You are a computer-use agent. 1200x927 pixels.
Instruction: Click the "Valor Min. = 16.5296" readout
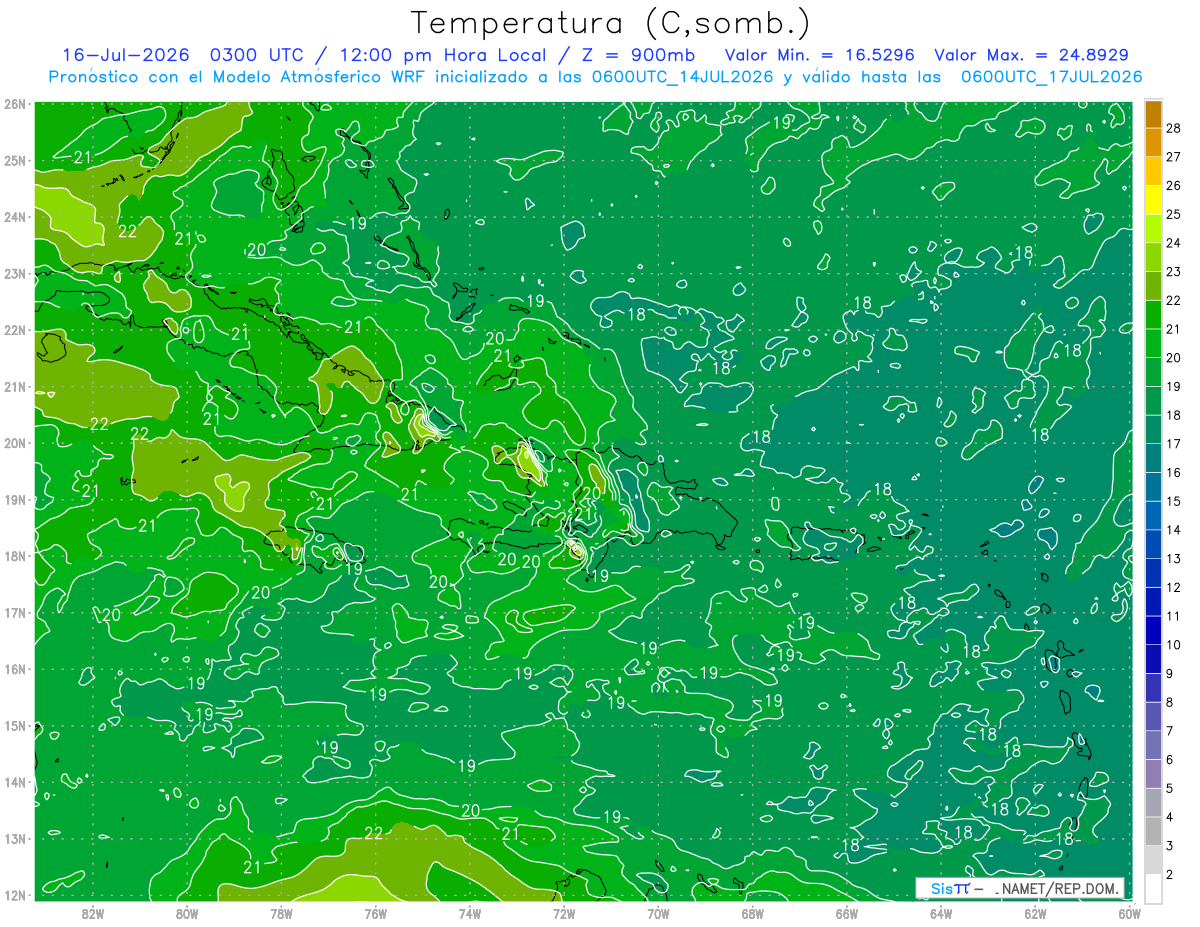click(x=819, y=55)
